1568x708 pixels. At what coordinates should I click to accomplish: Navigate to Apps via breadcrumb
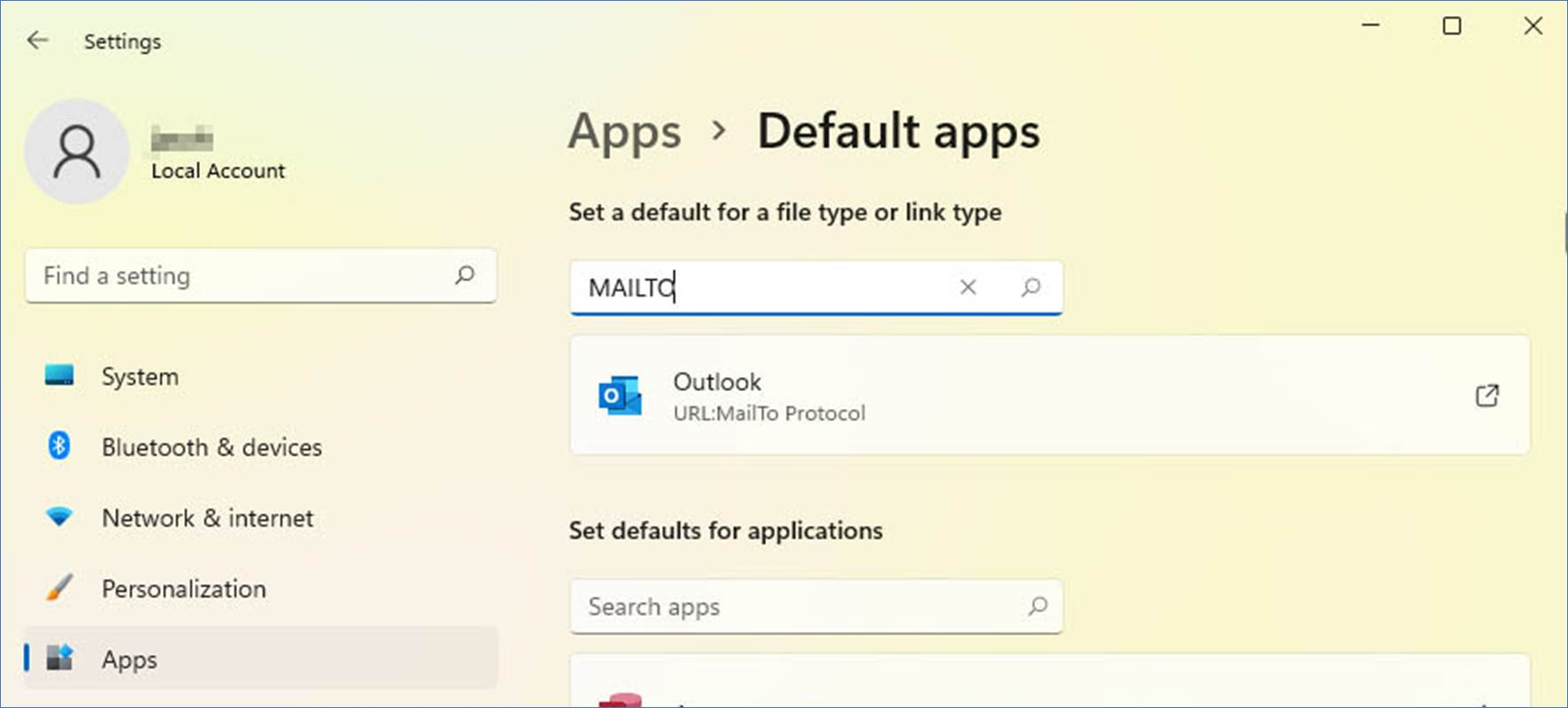[x=625, y=132]
